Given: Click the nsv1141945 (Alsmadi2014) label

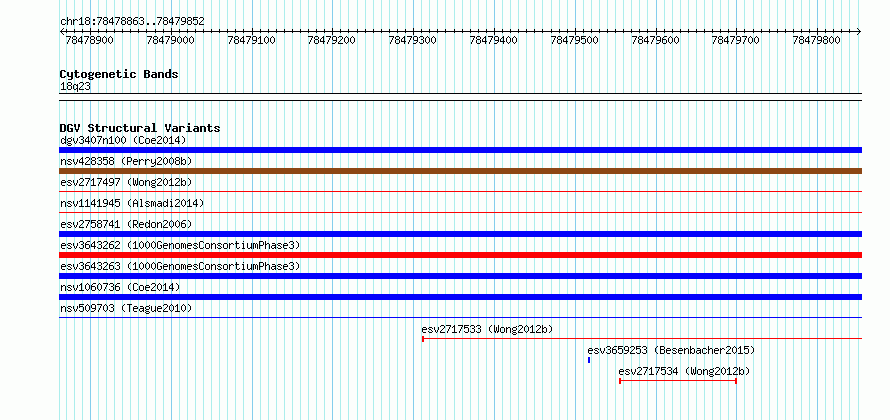Looking at the screenshot, I should click(132, 203).
